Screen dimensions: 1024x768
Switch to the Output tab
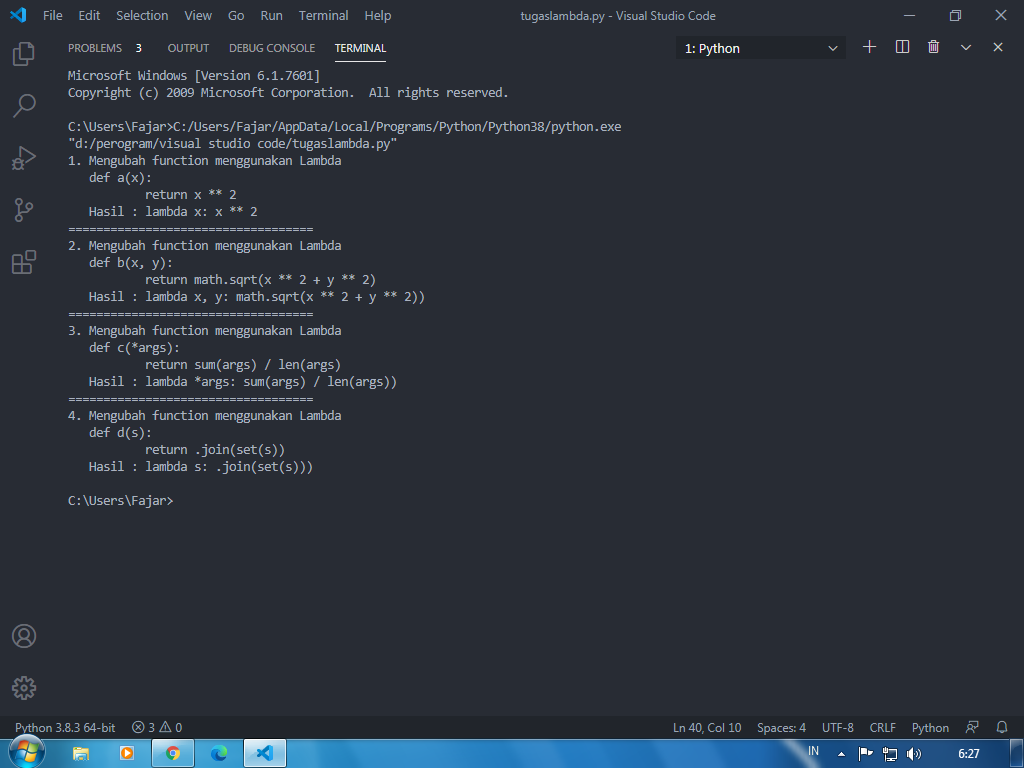pyautogui.click(x=188, y=48)
